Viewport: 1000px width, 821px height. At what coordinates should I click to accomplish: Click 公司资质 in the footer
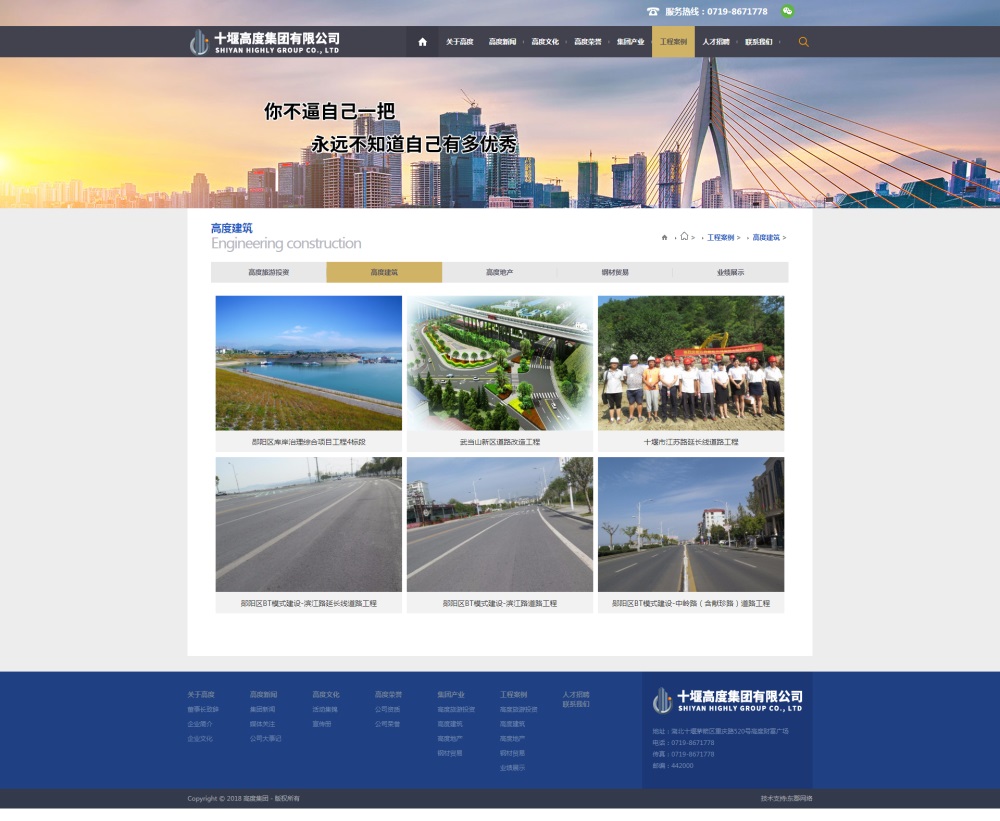pos(387,709)
